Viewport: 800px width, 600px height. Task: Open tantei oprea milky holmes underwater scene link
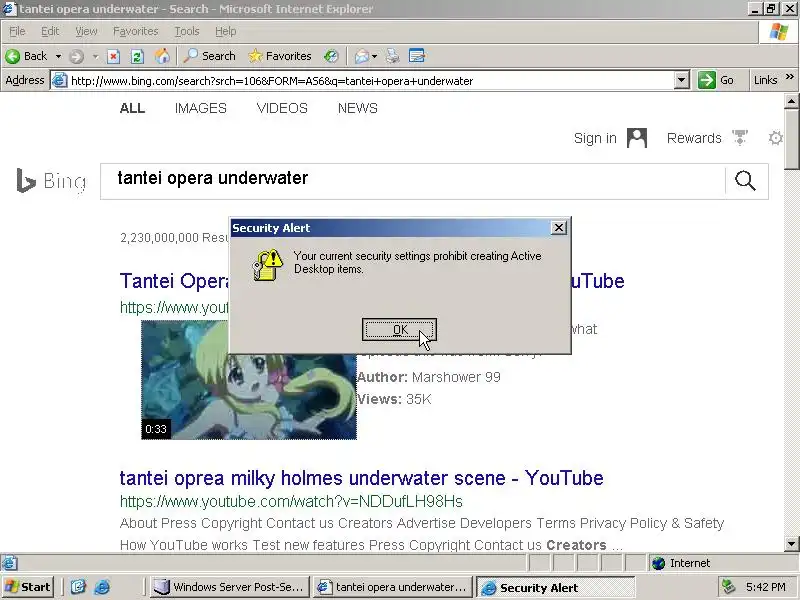coord(361,478)
